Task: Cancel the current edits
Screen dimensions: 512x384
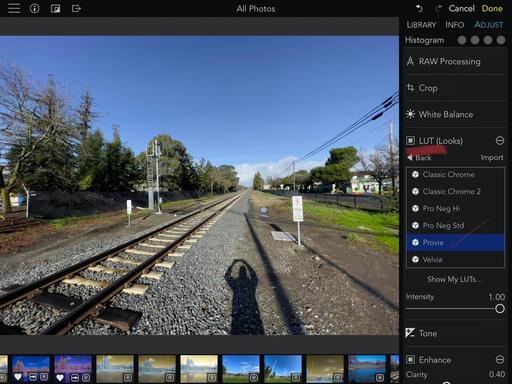Action: coord(461,8)
